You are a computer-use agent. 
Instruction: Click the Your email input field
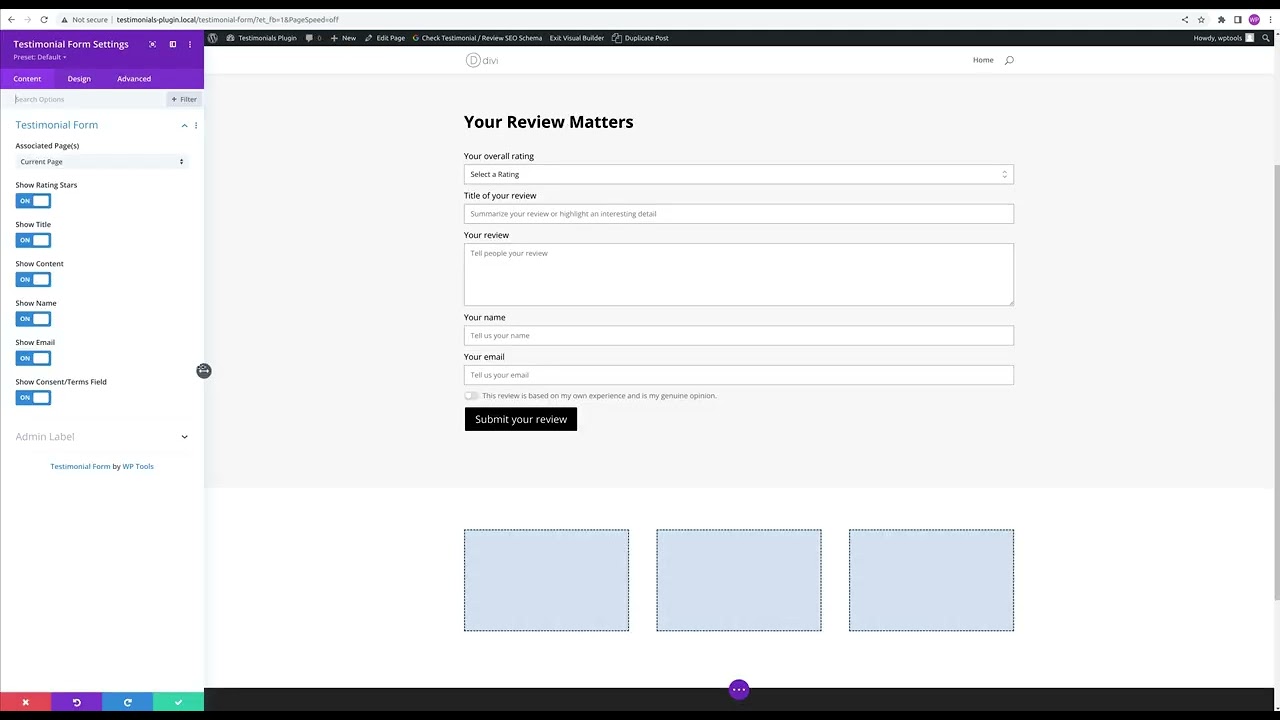[x=739, y=375]
